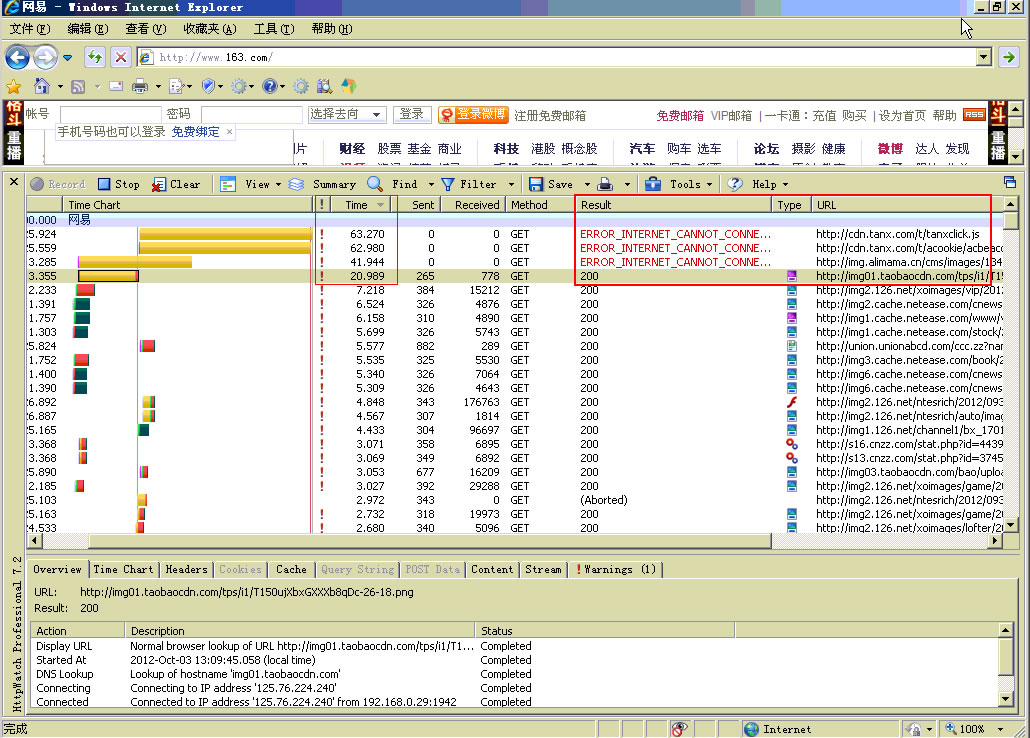Switch to the Headers tab

pyautogui.click(x=186, y=569)
